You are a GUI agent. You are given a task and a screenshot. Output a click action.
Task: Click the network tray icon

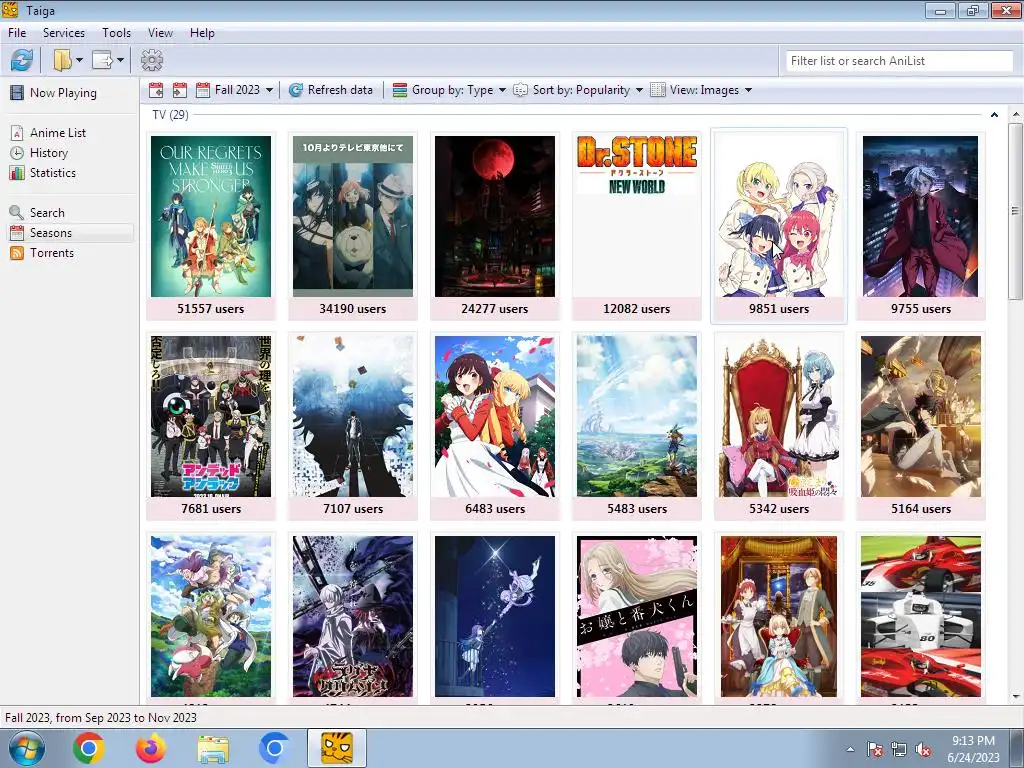click(x=899, y=749)
